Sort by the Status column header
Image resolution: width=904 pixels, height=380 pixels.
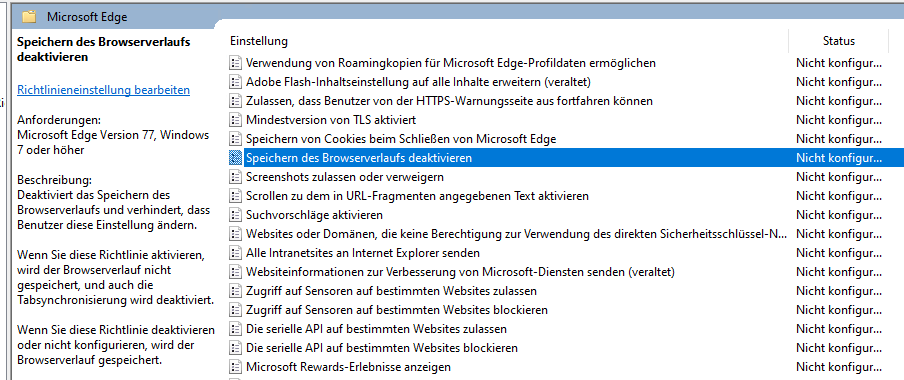coord(838,41)
